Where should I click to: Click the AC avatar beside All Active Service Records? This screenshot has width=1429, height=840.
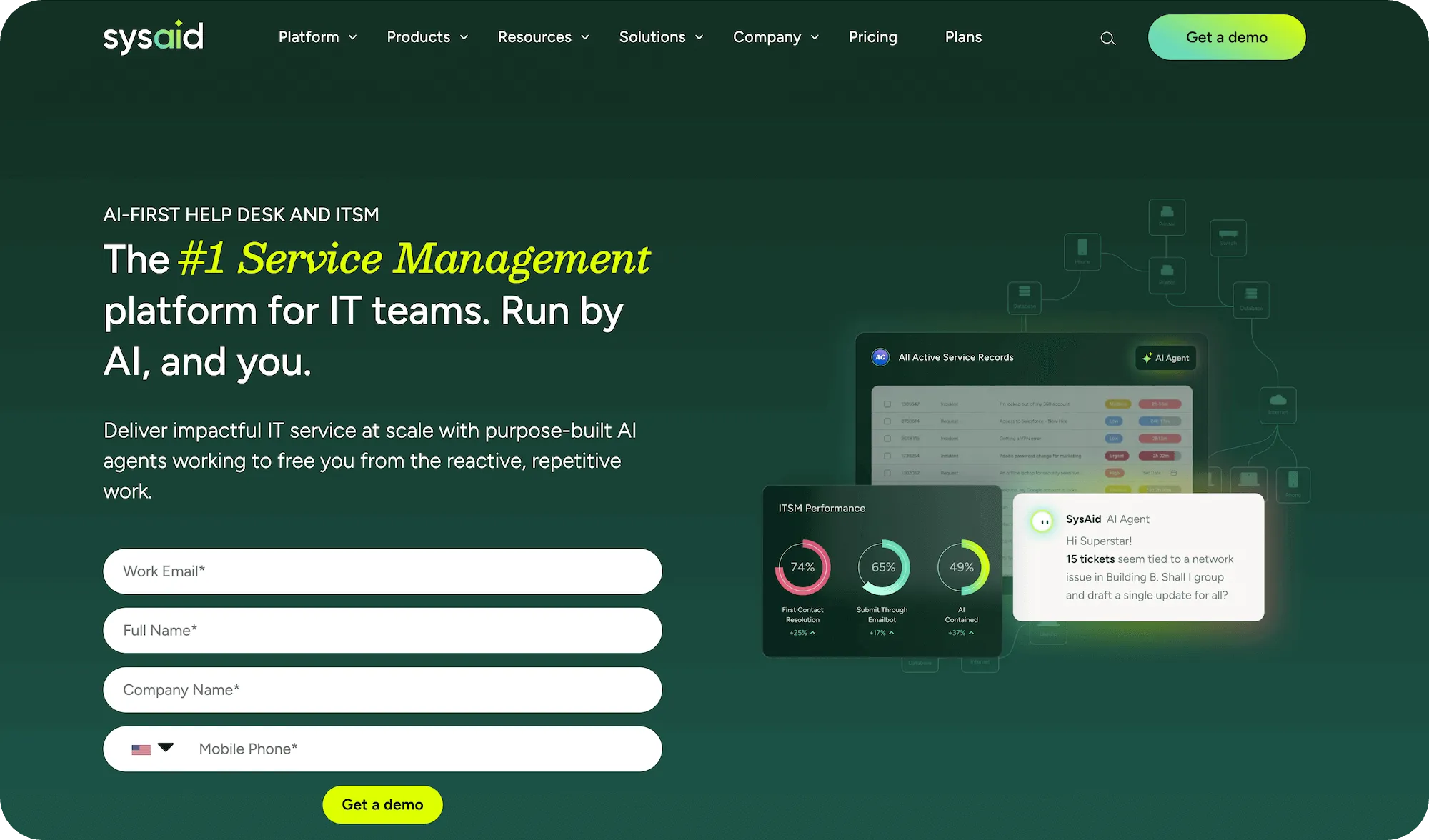pos(880,357)
